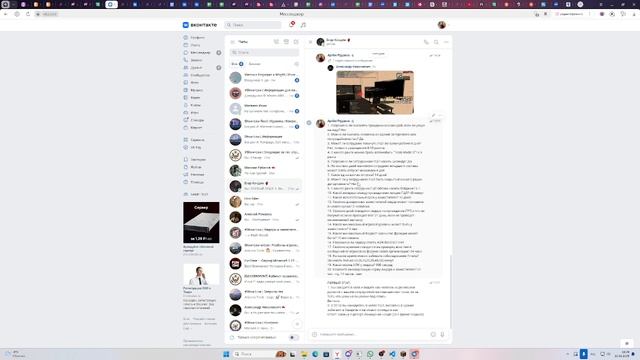Open the emoji picker icon
This screenshot has width=640, height=360.
coord(433,334)
